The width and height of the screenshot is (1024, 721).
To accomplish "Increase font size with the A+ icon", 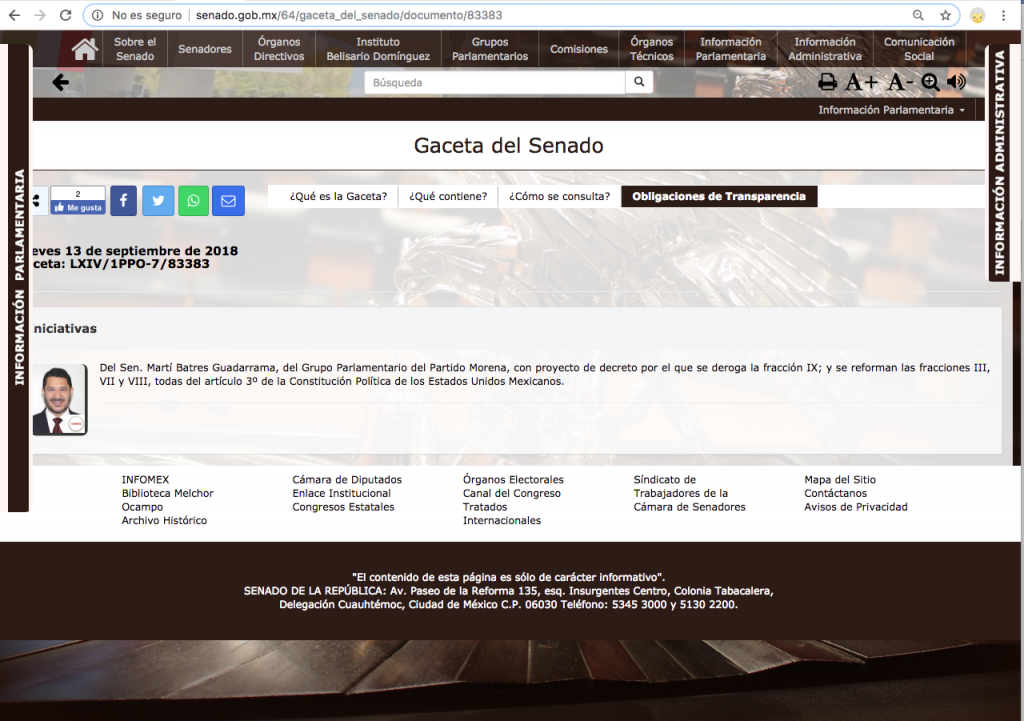I will 861,83.
